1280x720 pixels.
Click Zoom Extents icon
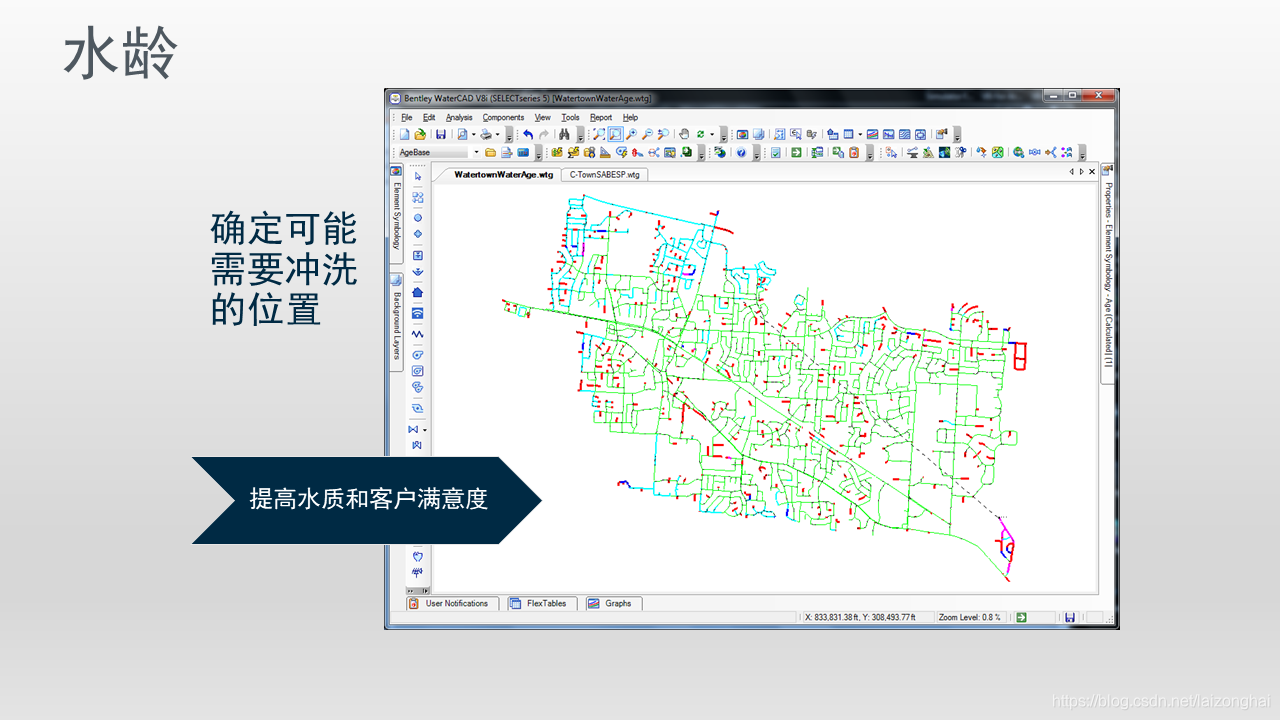click(600, 134)
